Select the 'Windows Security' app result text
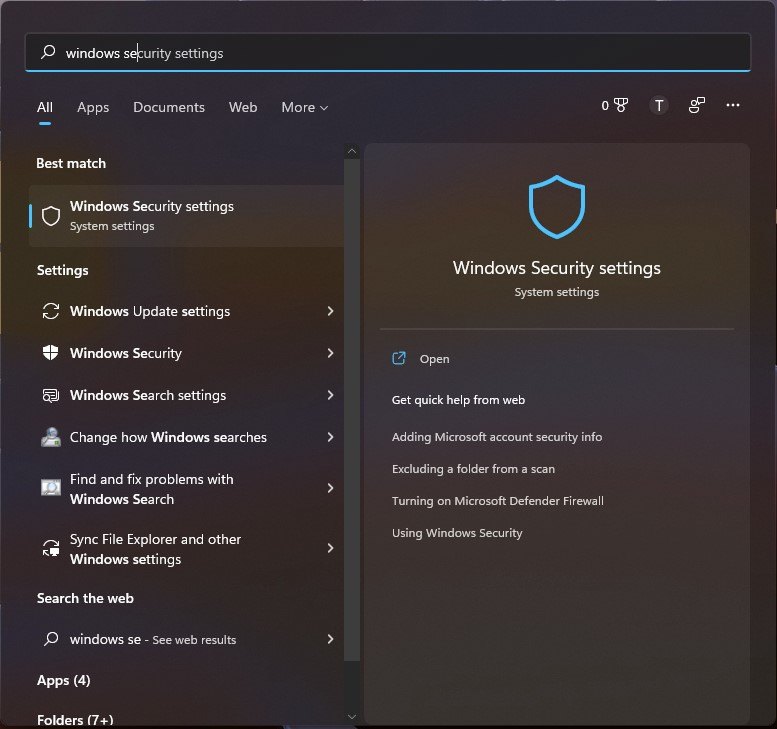777x729 pixels. click(125, 353)
